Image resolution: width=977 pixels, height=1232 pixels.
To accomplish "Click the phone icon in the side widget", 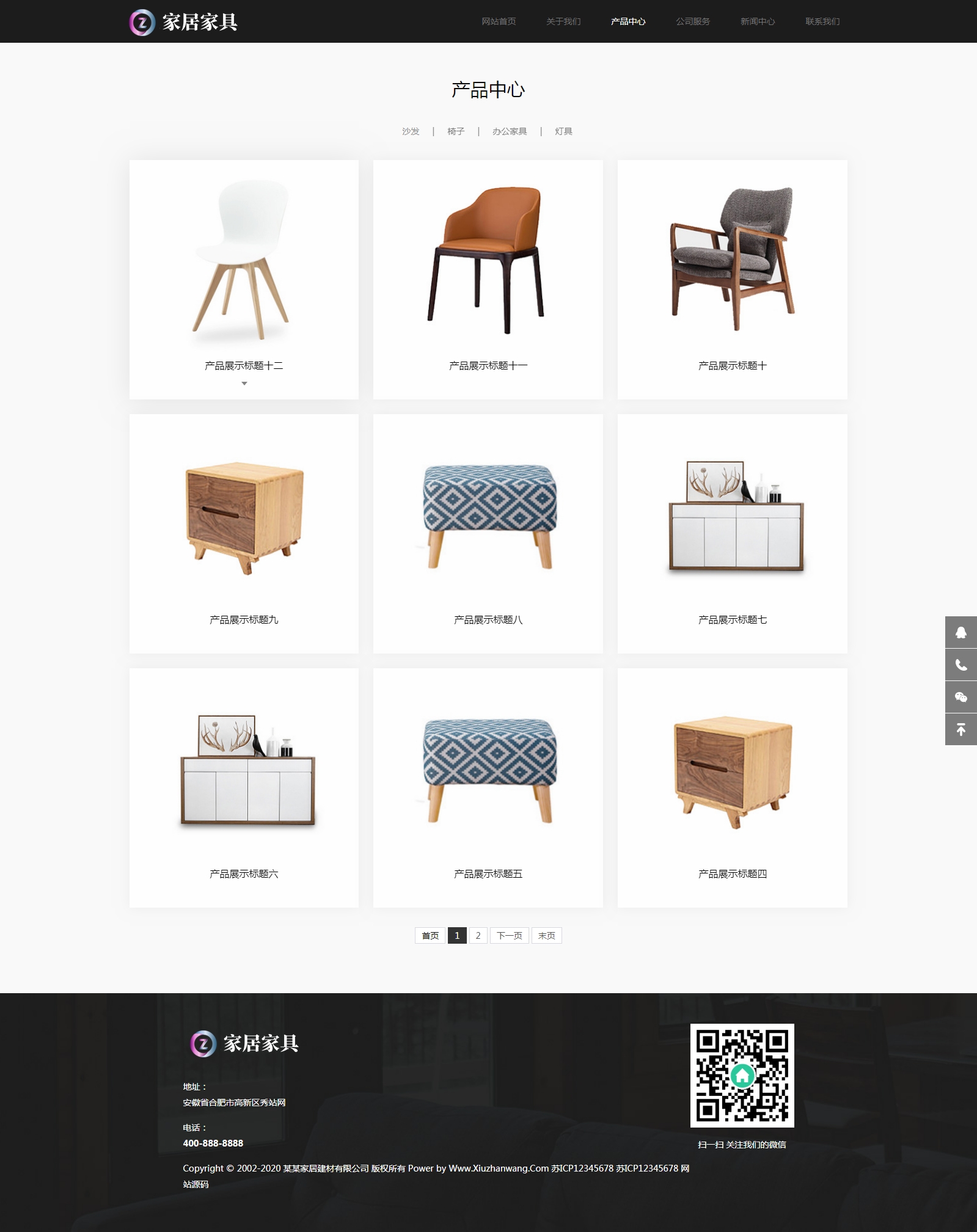I will pos(961,665).
